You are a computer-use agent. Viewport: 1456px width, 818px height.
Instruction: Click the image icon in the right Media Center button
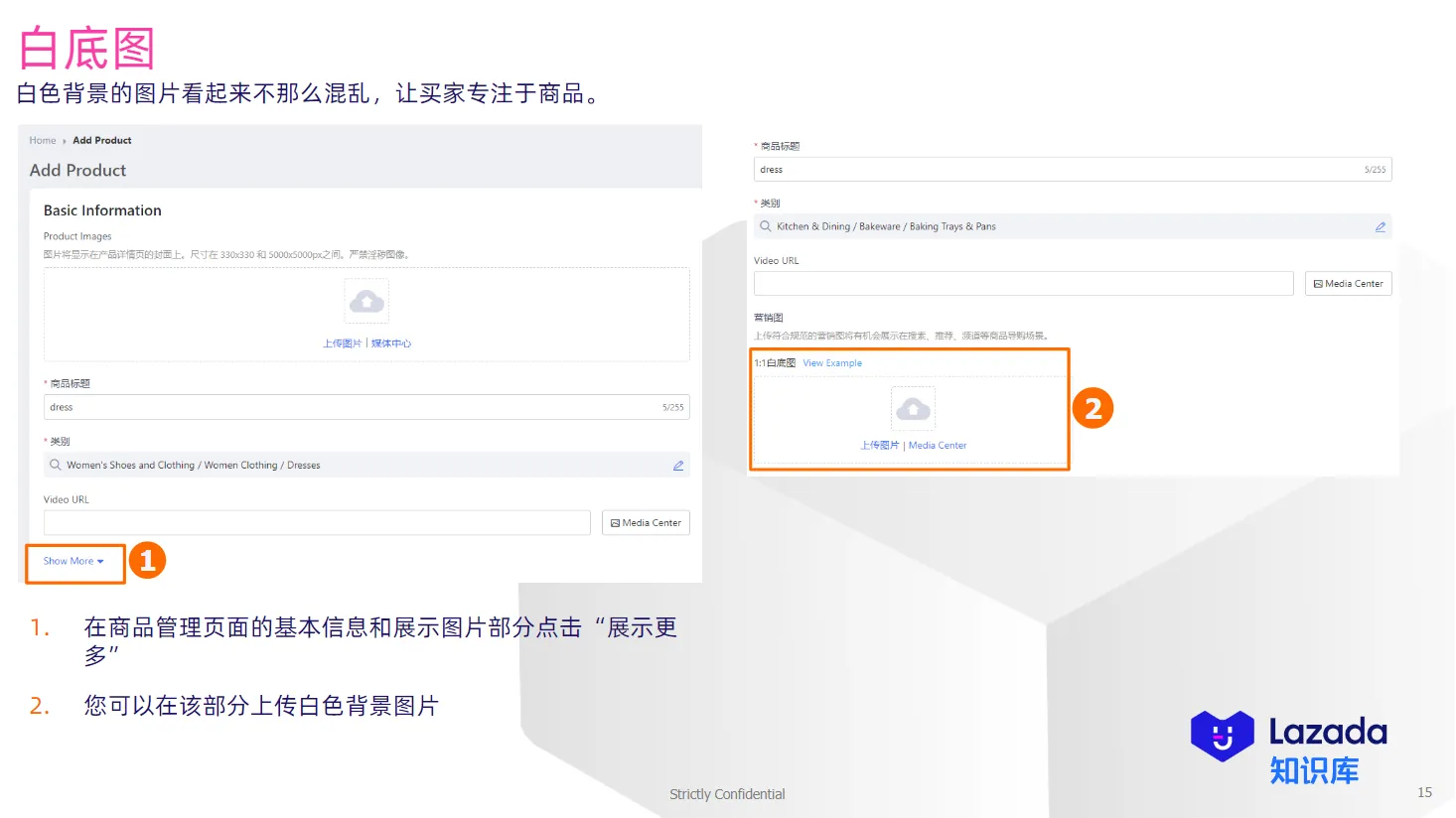tap(1316, 283)
